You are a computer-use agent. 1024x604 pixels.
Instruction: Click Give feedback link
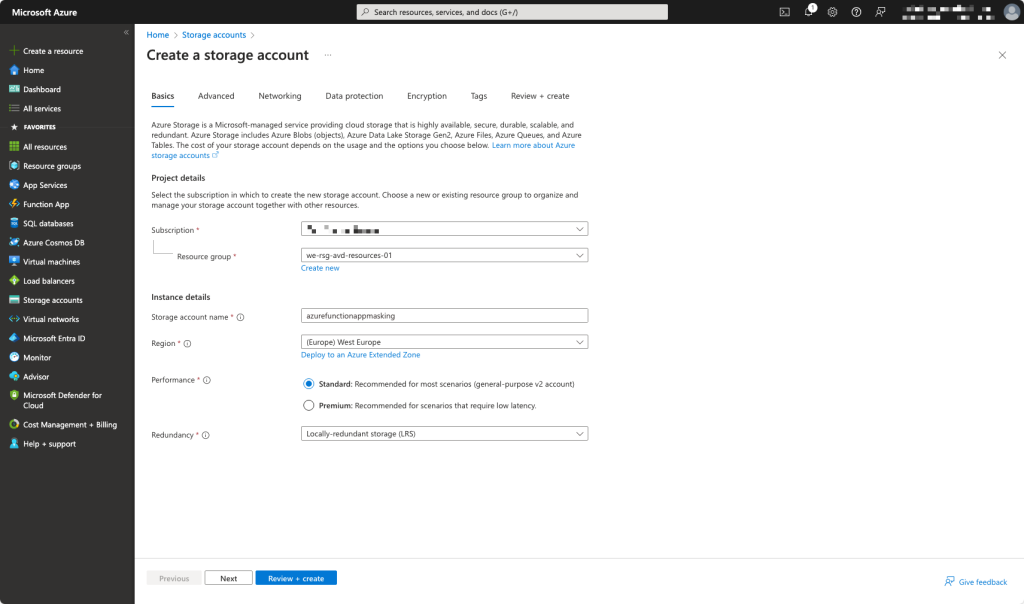976,582
